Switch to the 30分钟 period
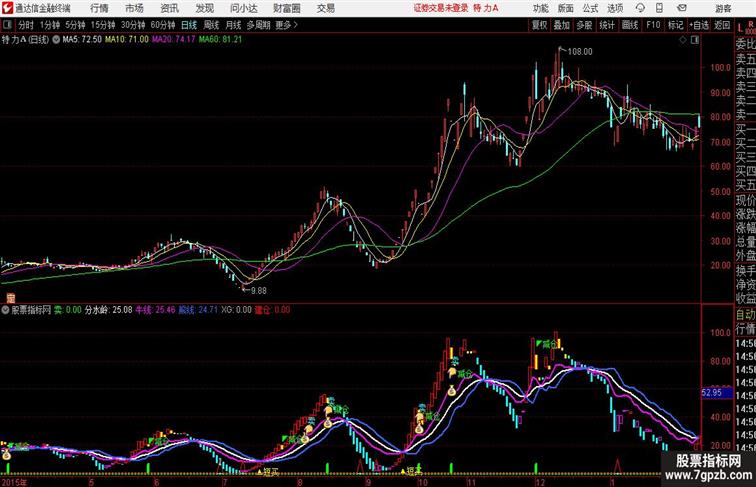This screenshot has width=756, height=487. coord(133,25)
